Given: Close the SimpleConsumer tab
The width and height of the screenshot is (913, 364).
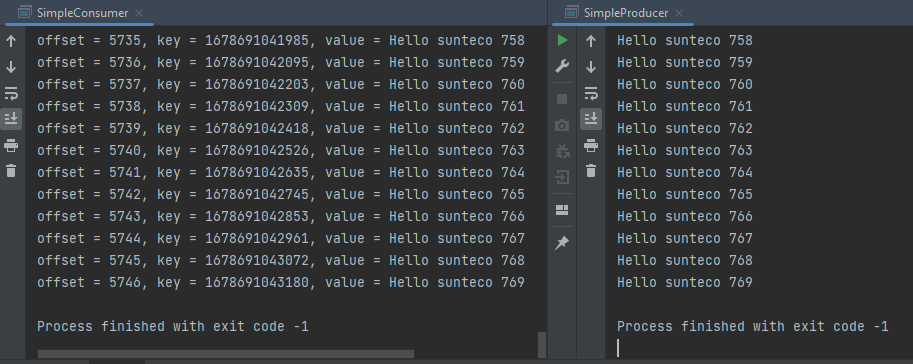Looking at the screenshot, I should pyautogui.click(x=139, y=13).
